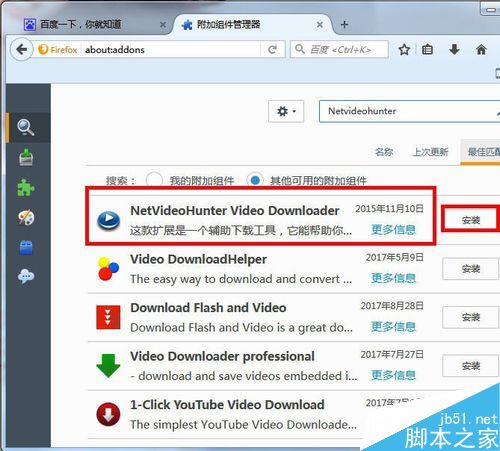The image size is (500, 451).
Task: Click the date 2017年7月27日
Action: [x=392, y=354]
